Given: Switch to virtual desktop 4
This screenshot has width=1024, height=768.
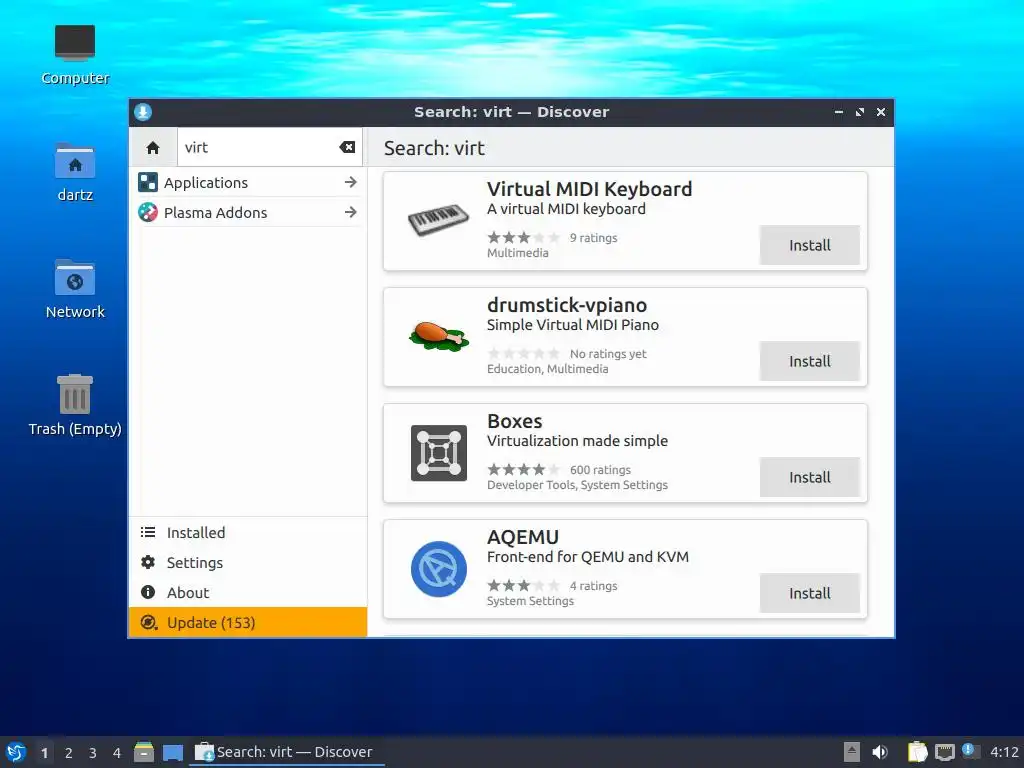Looking at the screenshot, I should coord(117,753).
